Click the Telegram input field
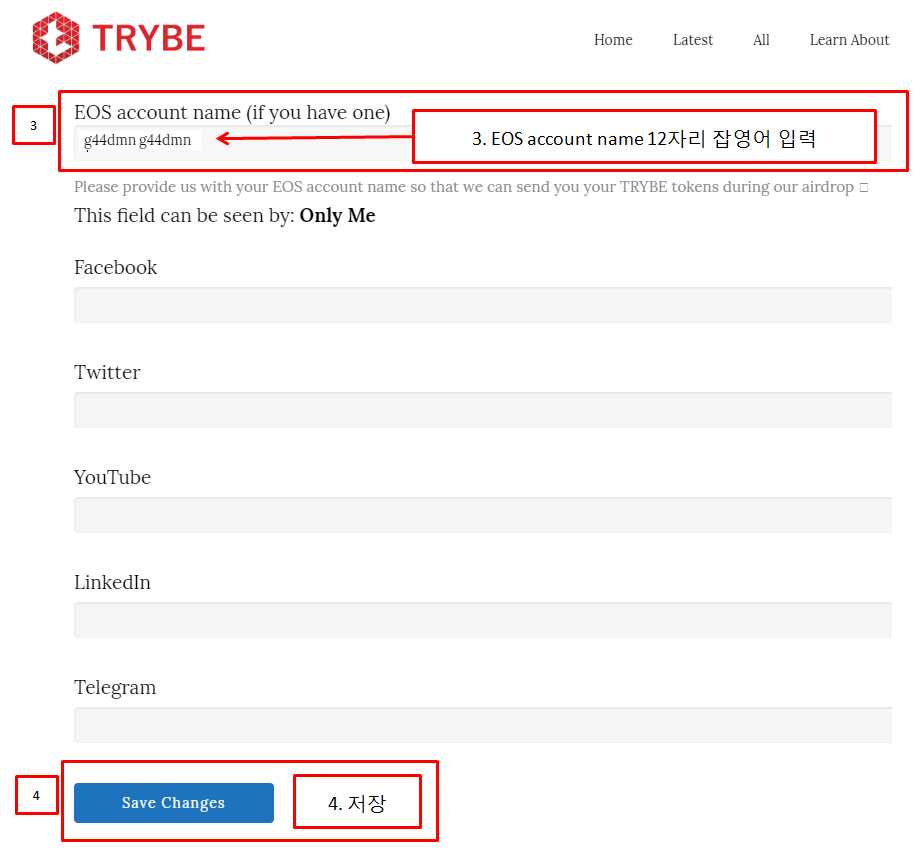 (x=483, y=725)
